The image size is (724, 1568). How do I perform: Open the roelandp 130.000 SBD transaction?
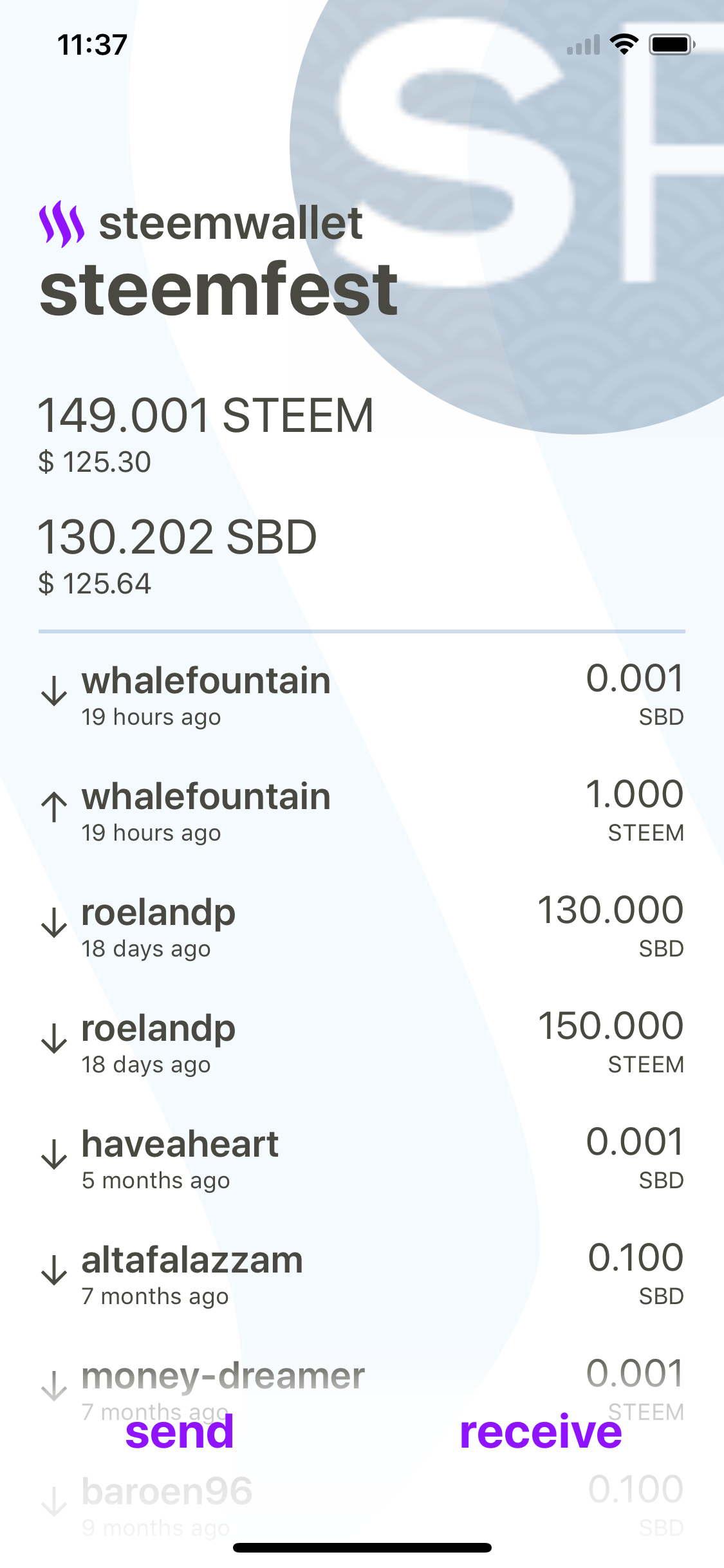pos(360,927)
